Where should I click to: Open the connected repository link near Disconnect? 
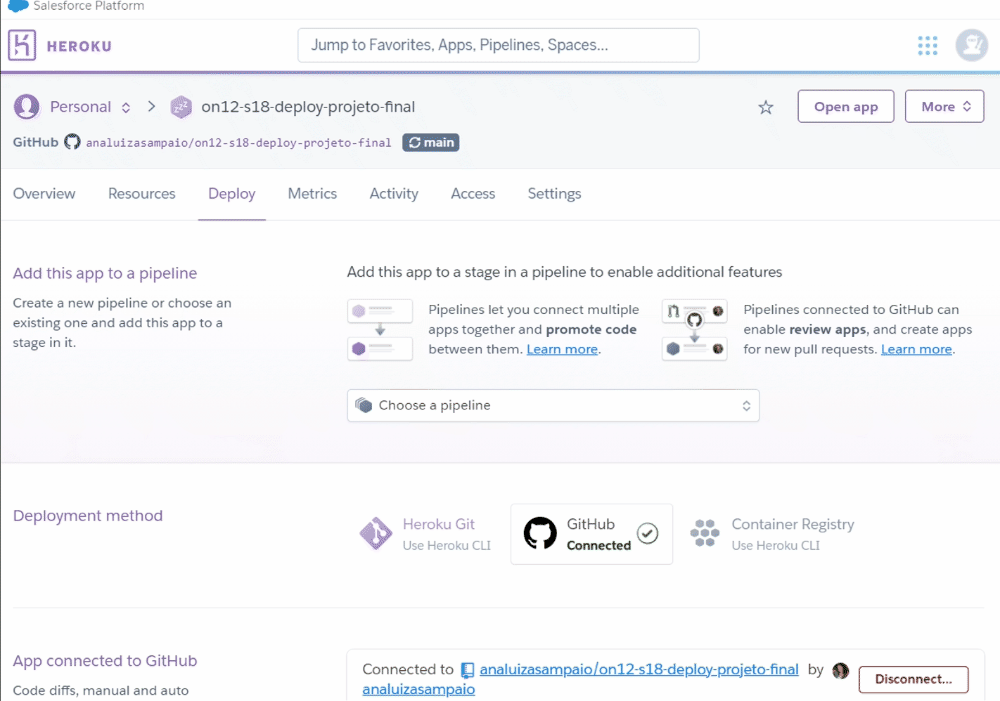coord(639,670)
